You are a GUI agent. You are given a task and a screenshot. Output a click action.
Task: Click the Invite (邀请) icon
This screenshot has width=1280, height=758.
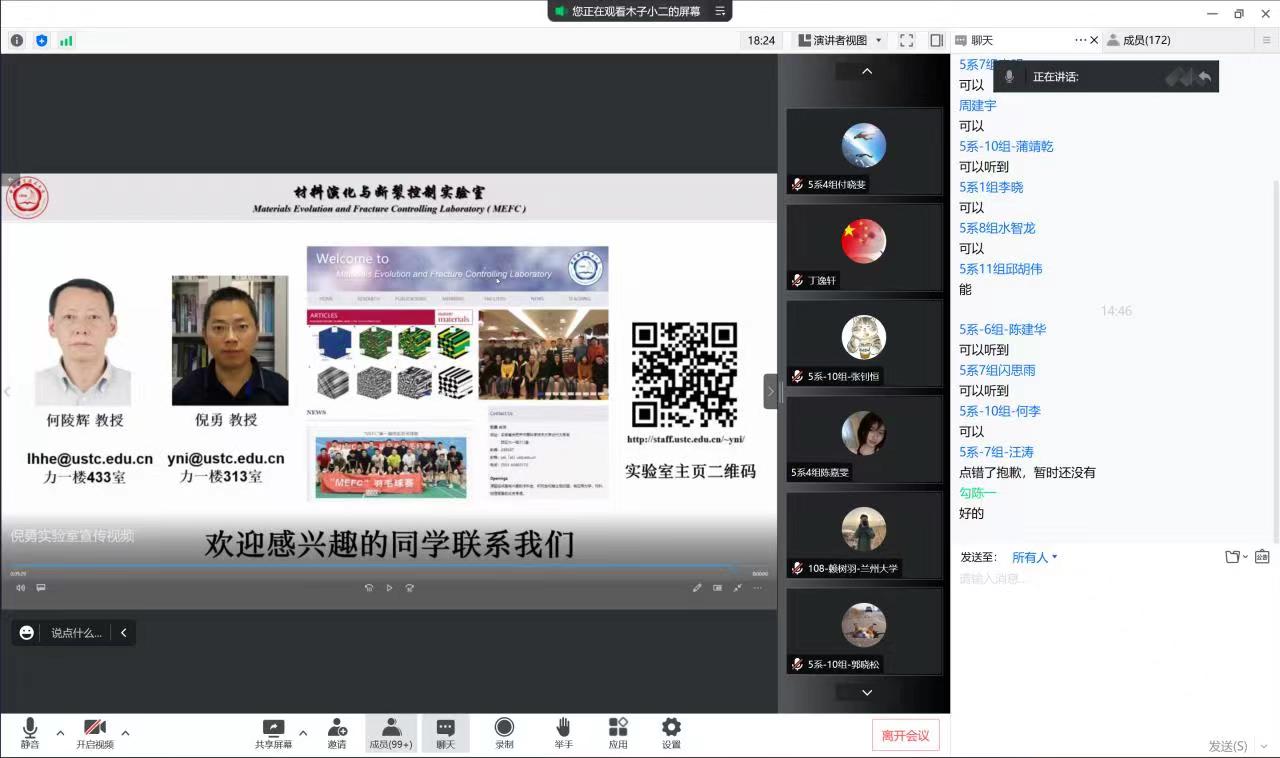click(x=337, y=728)
